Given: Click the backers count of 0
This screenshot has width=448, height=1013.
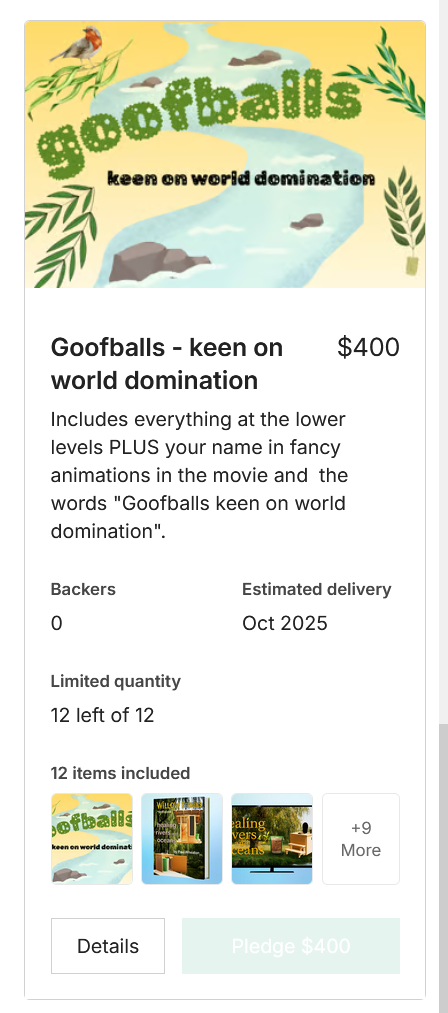Looking at the screenshot, I should click(x=57, y=623).
